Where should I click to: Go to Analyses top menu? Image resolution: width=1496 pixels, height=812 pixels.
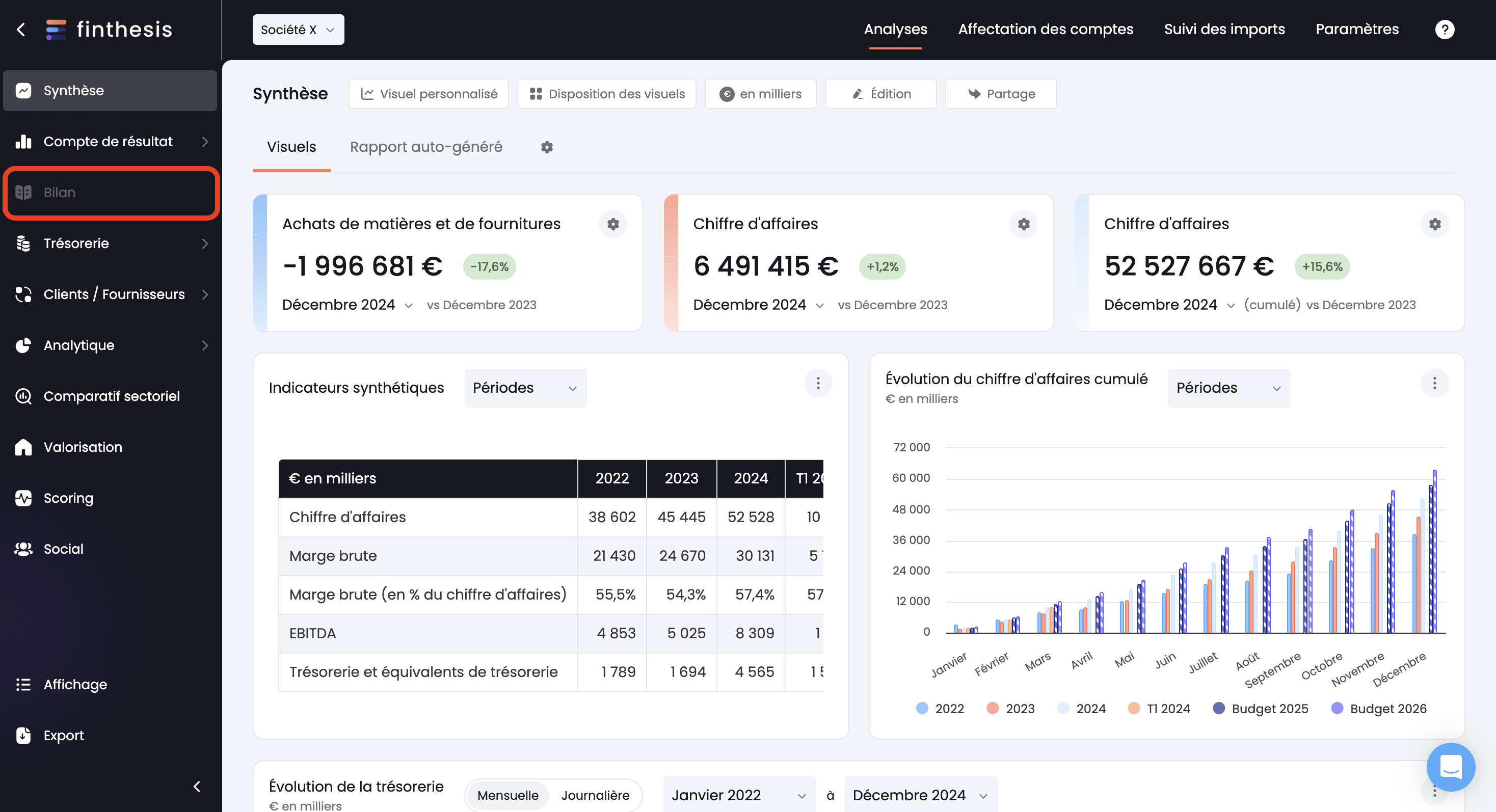[x=895, y=29]
